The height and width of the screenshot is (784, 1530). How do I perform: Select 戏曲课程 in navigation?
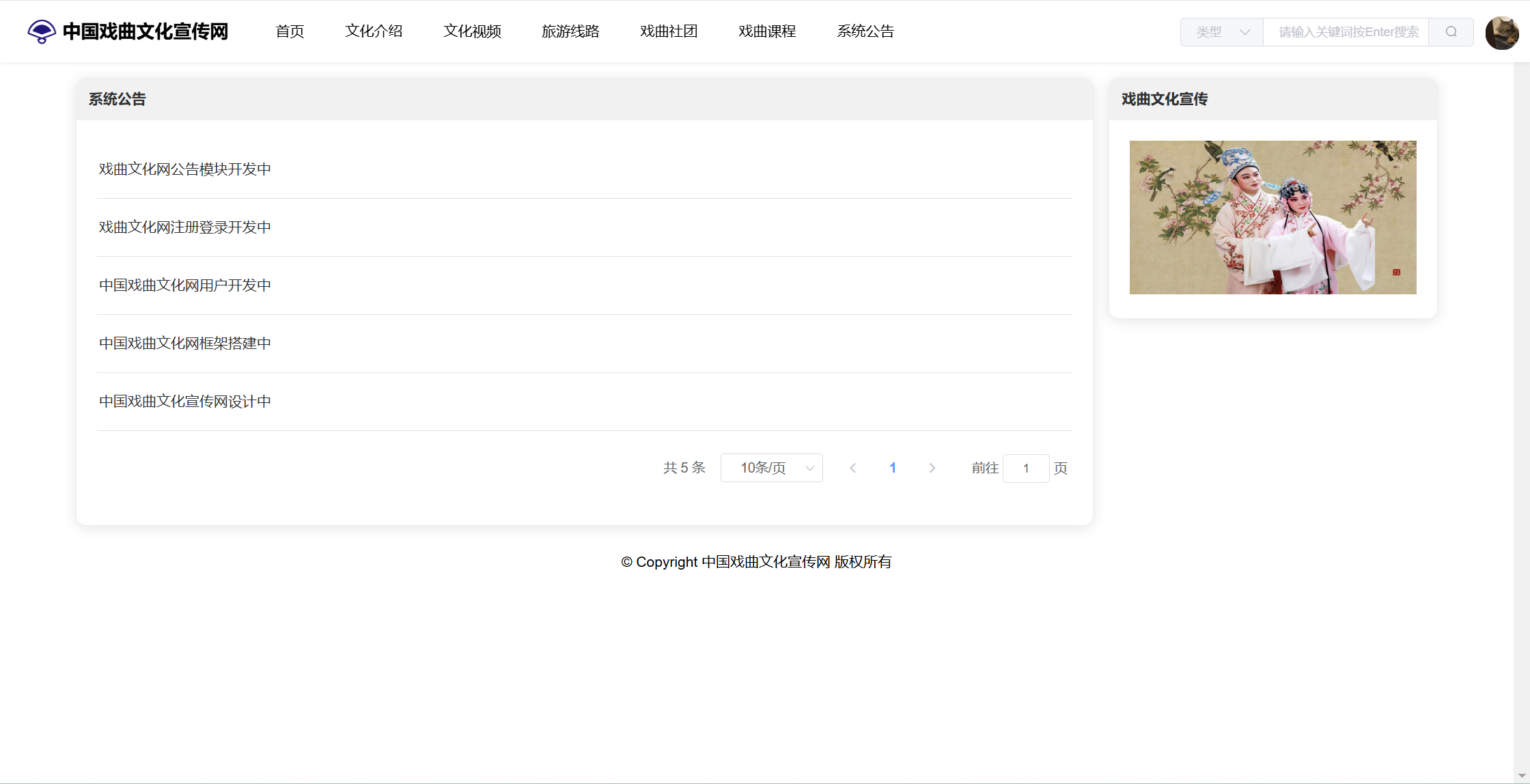pyautogui.click(x=767, y=31)
